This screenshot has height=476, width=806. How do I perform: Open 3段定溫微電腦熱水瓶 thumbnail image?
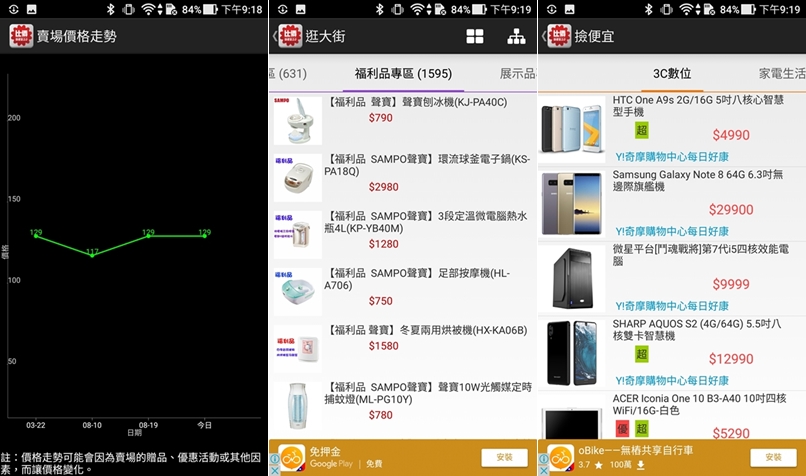(x=298, y=235)
